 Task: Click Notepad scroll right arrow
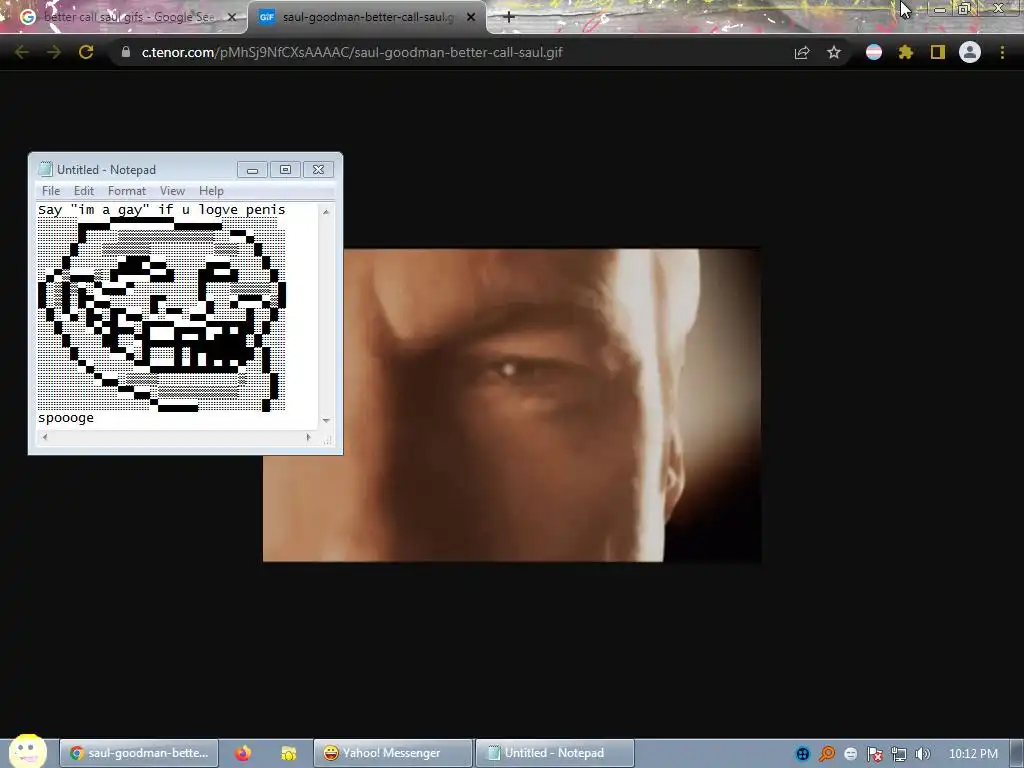pos(308,438)
